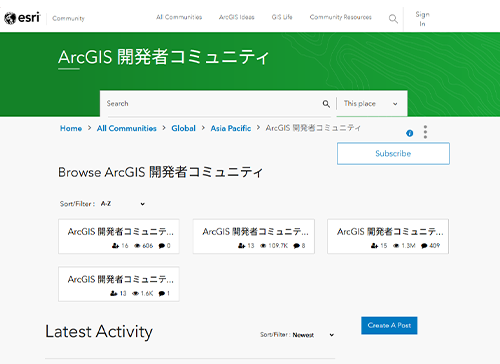500x364 pixels.
Task: Click members icon on card with 16 members
Action: tap(115, 246)
